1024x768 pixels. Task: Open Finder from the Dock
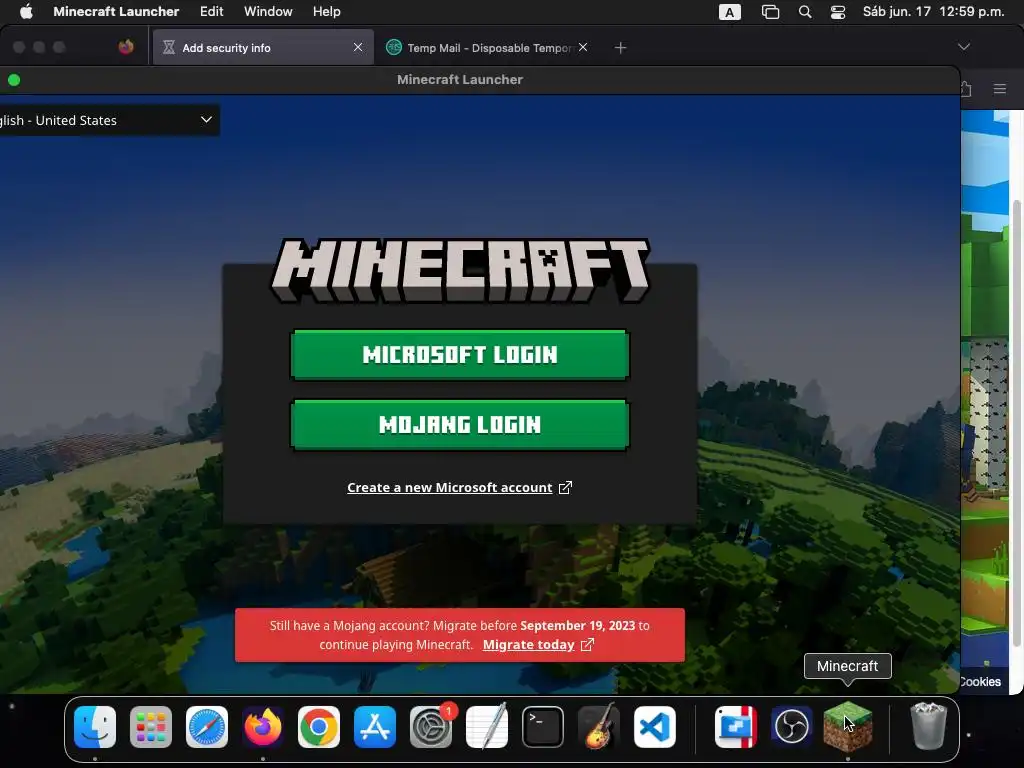point(95,727)
